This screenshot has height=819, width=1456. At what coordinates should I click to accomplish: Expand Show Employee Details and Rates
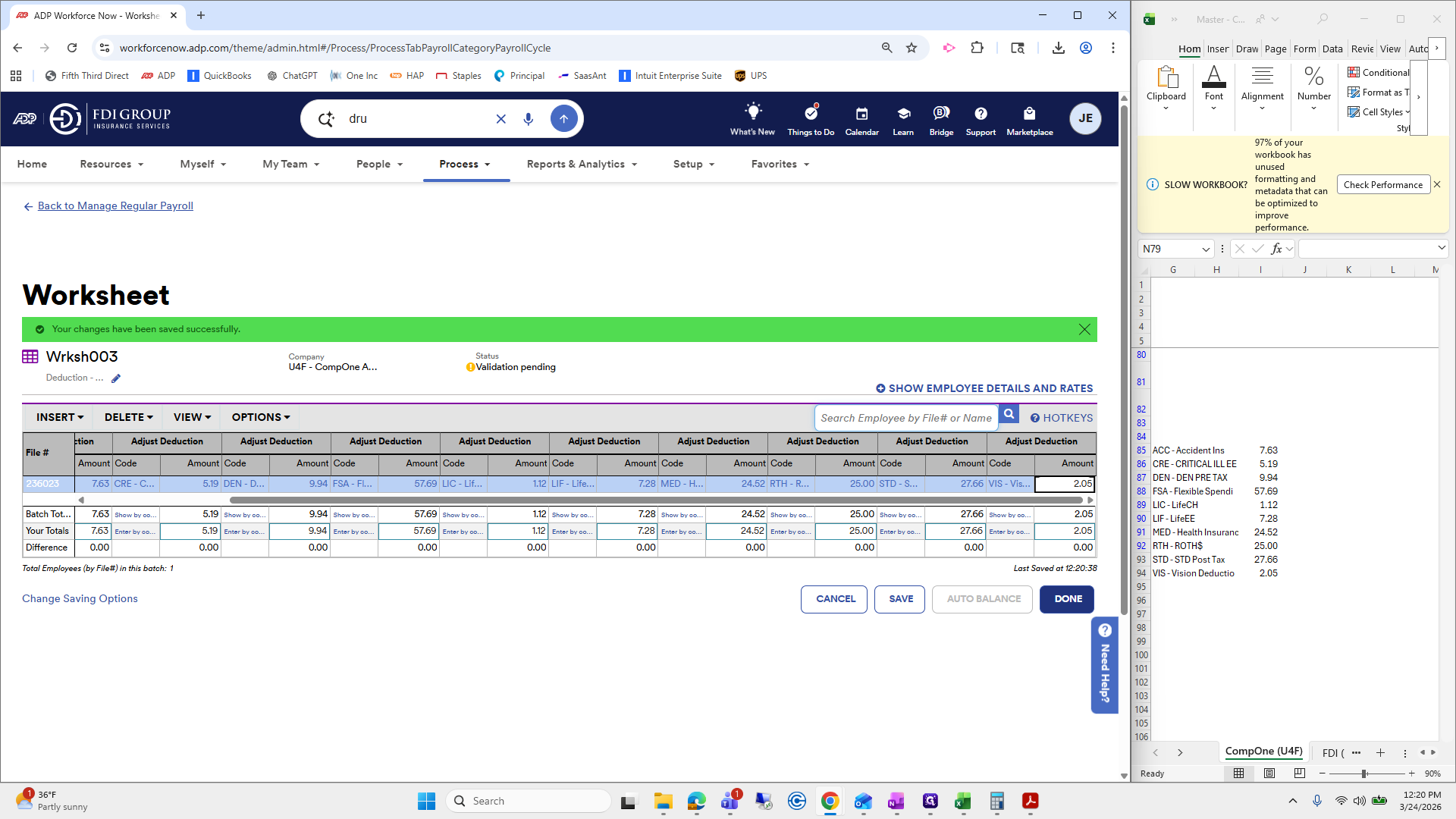point(984,388)
